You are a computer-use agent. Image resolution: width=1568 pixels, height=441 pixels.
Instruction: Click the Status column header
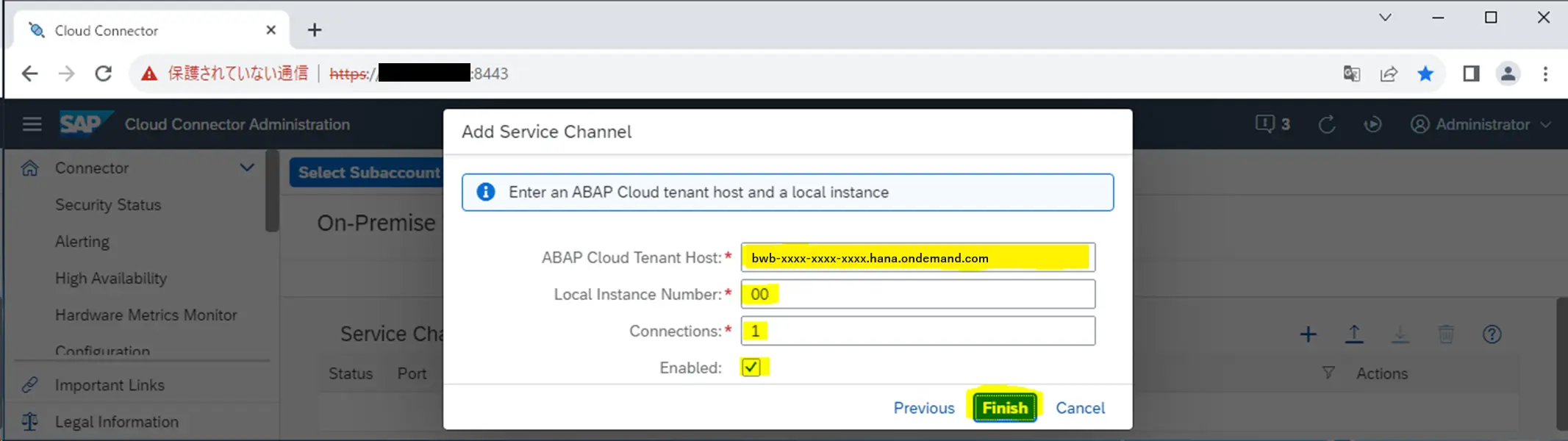[x=351, y=374]
